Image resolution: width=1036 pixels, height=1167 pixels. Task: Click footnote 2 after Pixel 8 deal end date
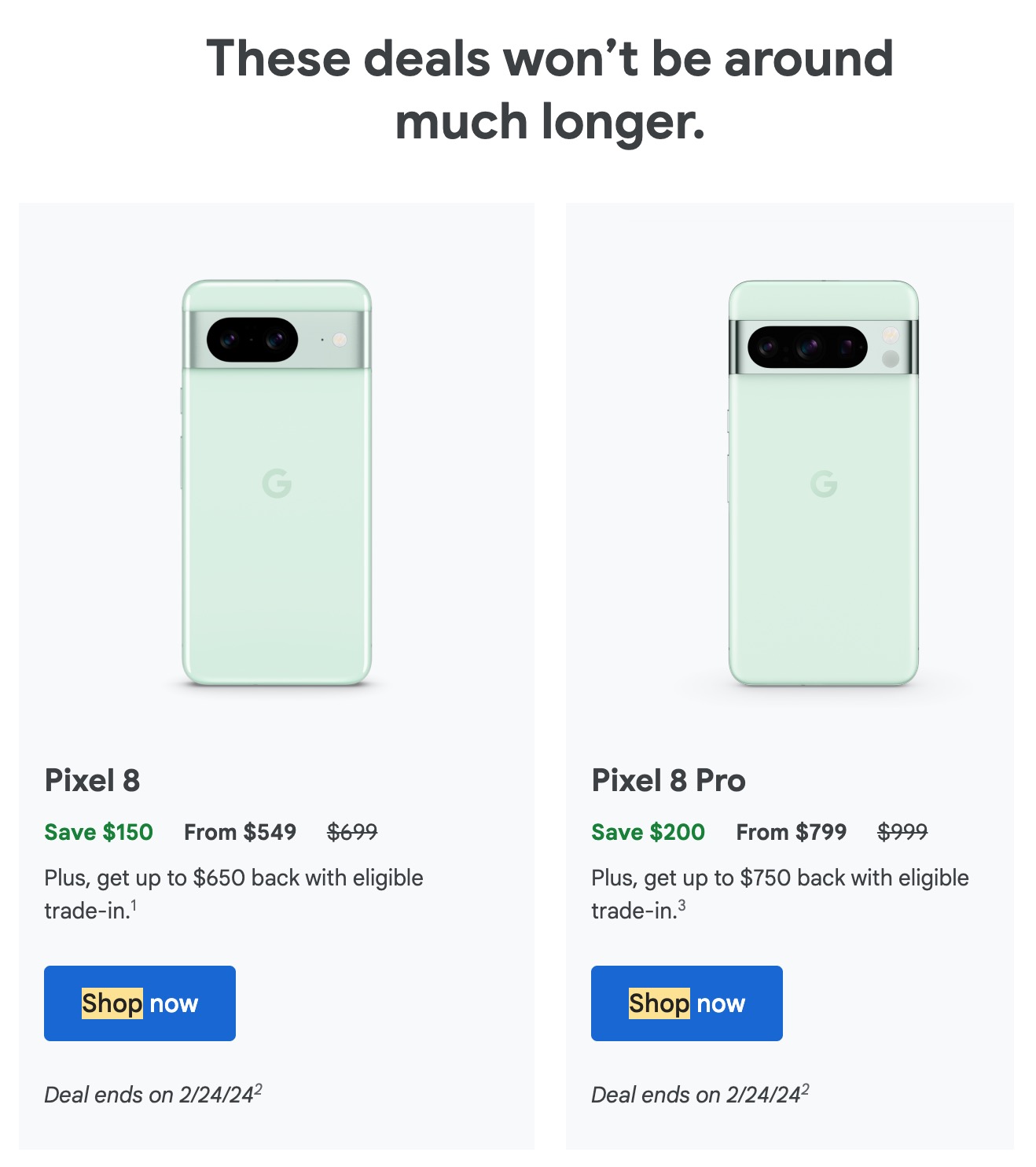tap(259, 1088)
